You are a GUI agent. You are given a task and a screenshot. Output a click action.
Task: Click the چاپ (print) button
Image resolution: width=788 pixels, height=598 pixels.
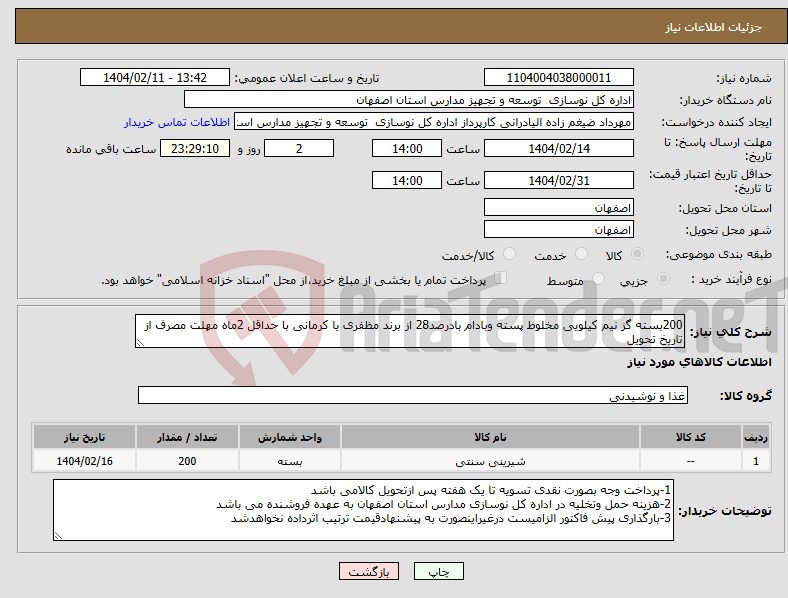pyautogui.click(x=438, y=571)
